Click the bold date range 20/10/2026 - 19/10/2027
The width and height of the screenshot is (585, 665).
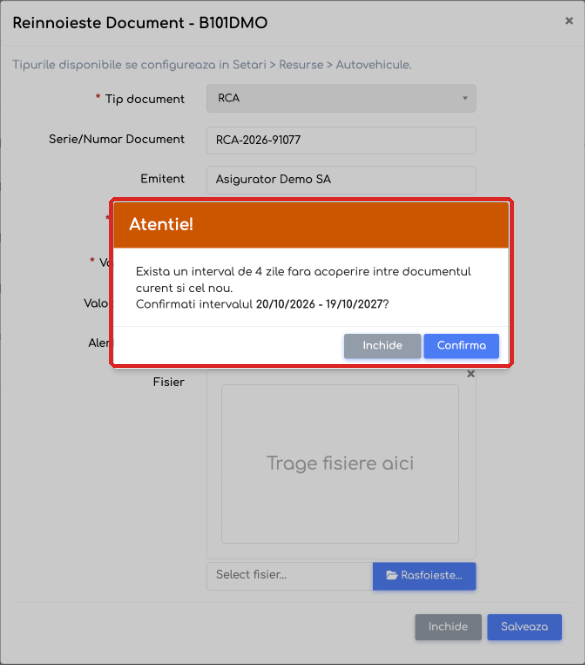tap(319, 304)
